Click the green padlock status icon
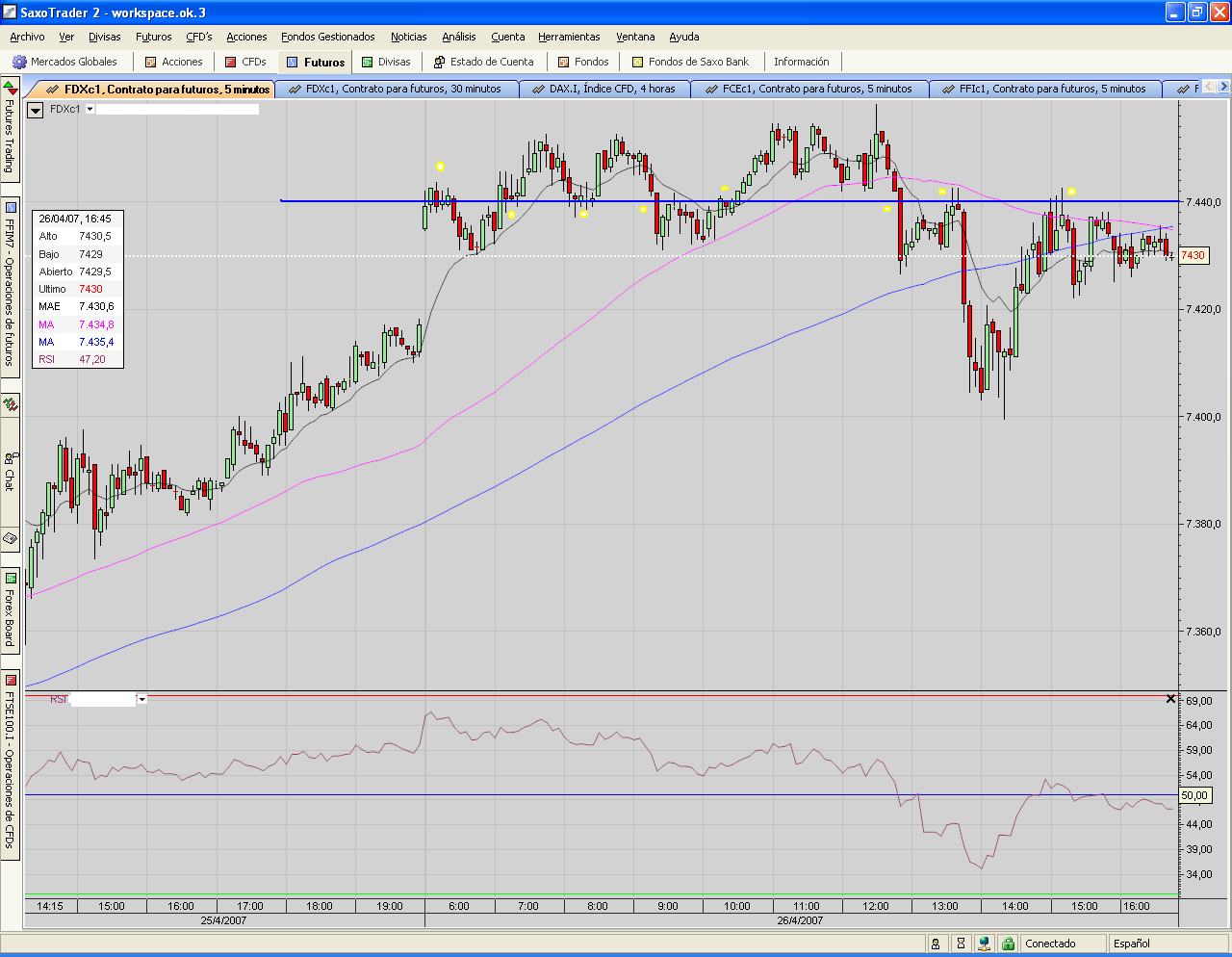 [1007, 944]
